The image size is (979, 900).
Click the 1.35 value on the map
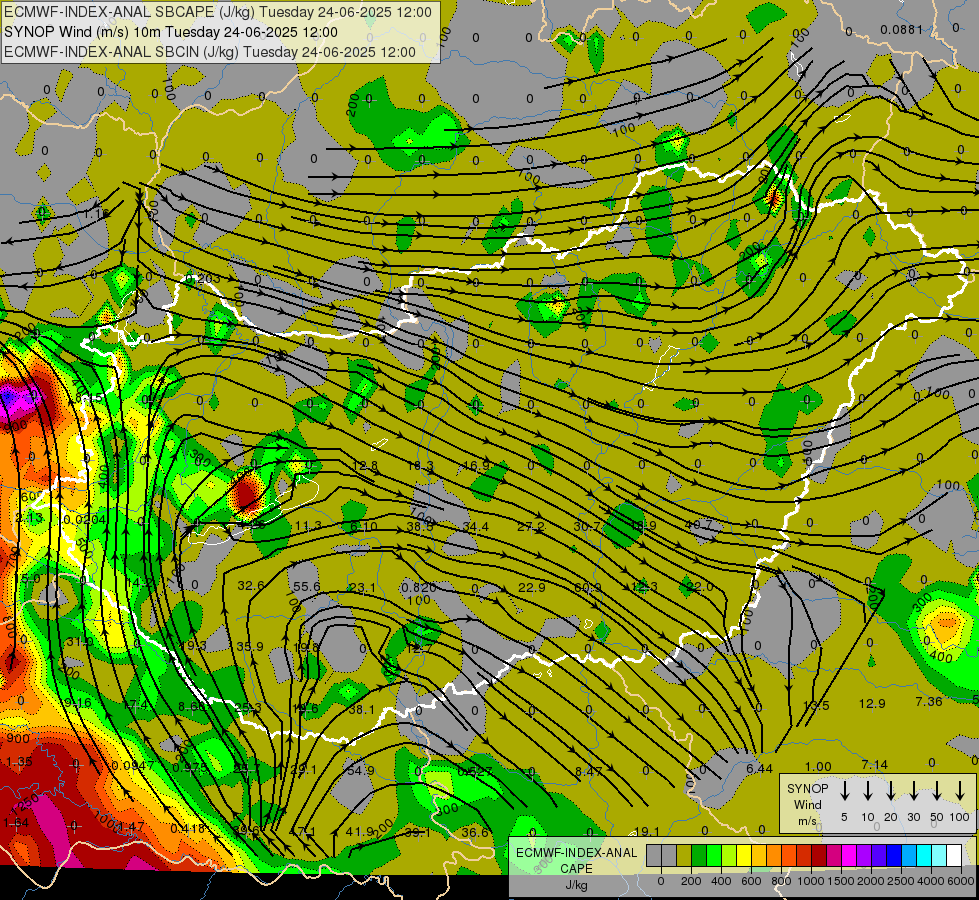pyautogui.click(x=19, y=762)
